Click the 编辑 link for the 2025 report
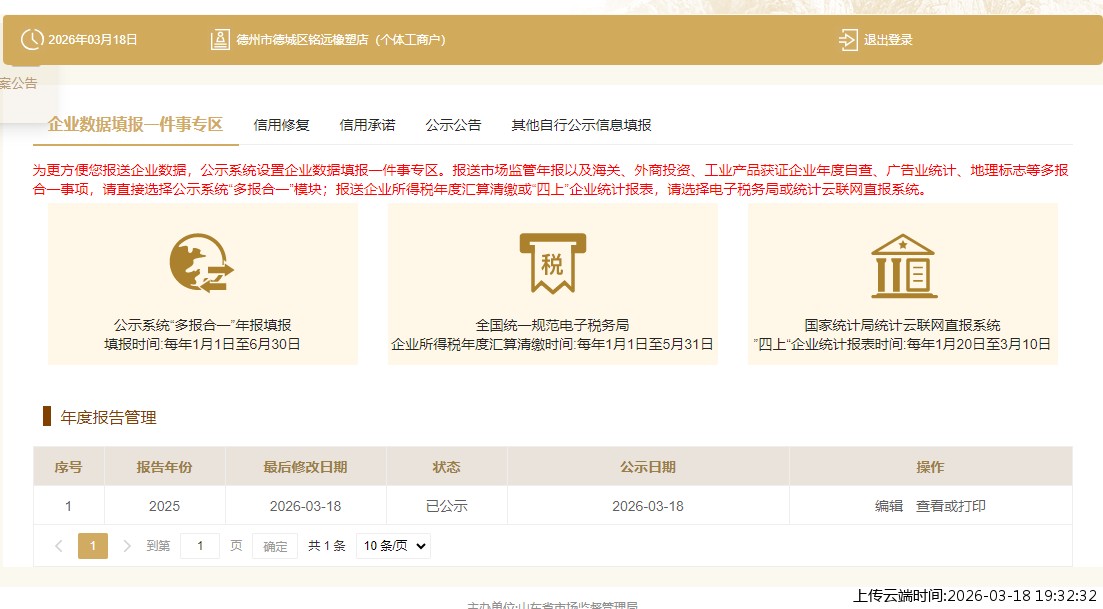The height and width of the screenshot is (609, 1103). [x=887, y=506]
